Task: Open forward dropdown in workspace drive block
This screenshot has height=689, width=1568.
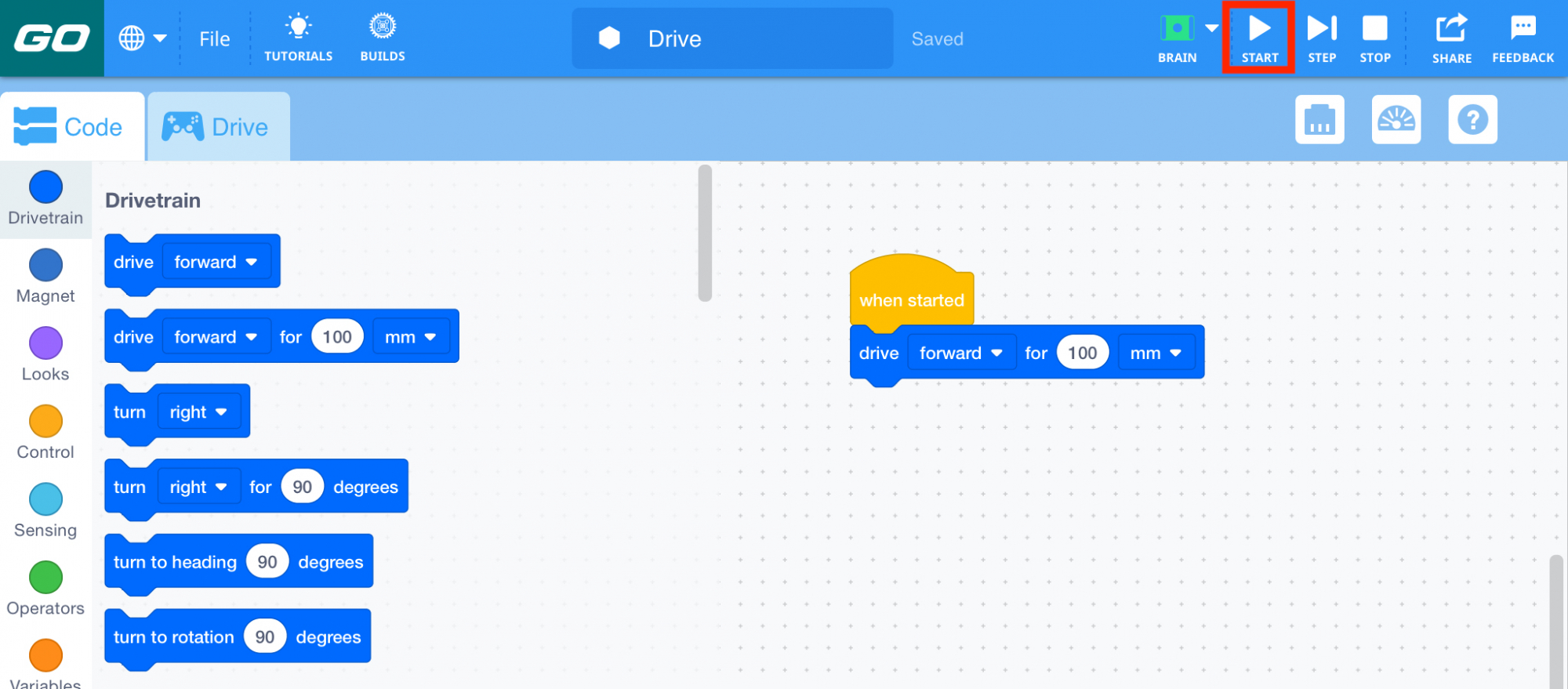Action: 961,353
